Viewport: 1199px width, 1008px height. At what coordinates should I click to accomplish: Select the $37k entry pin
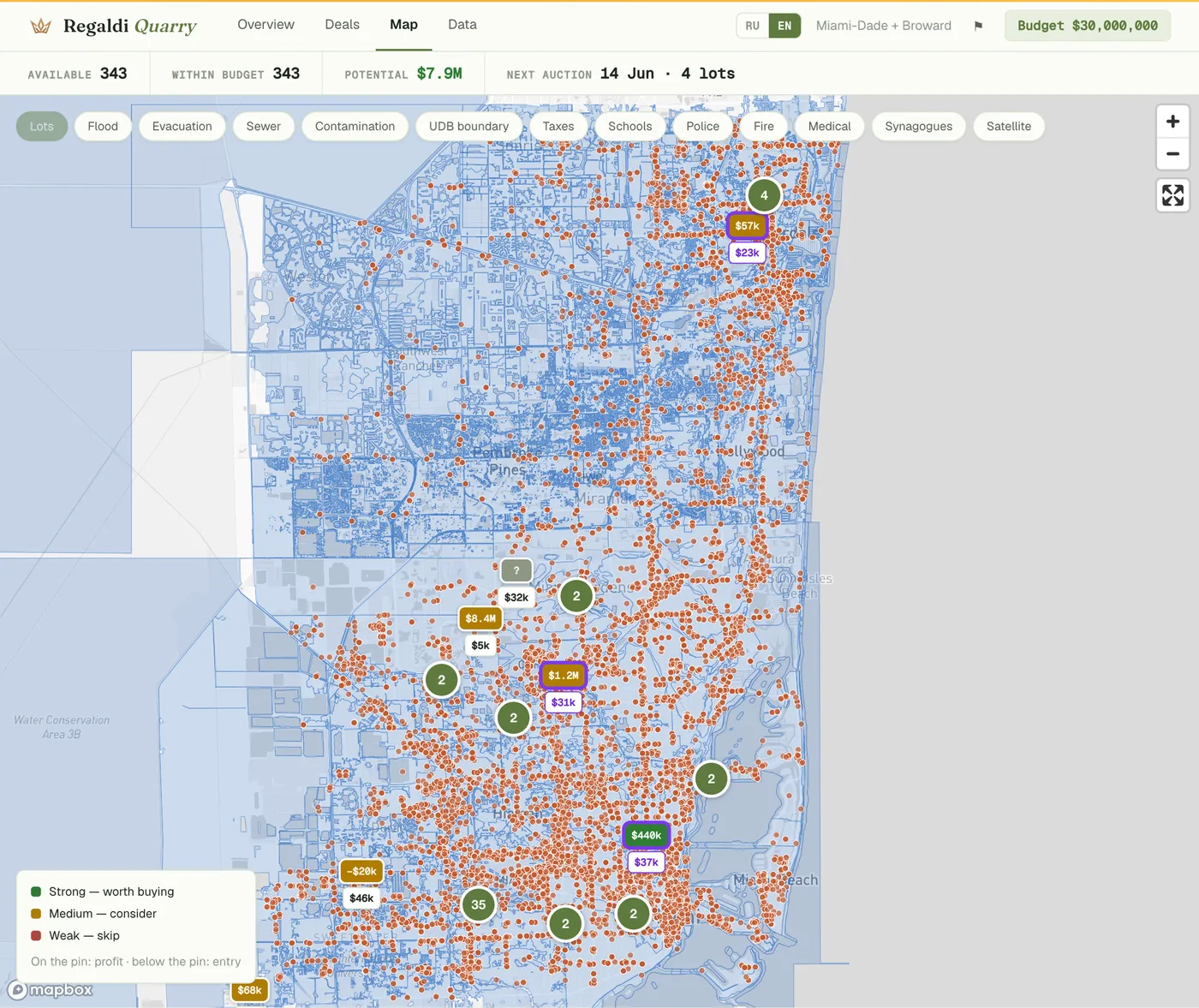[647, 862]
